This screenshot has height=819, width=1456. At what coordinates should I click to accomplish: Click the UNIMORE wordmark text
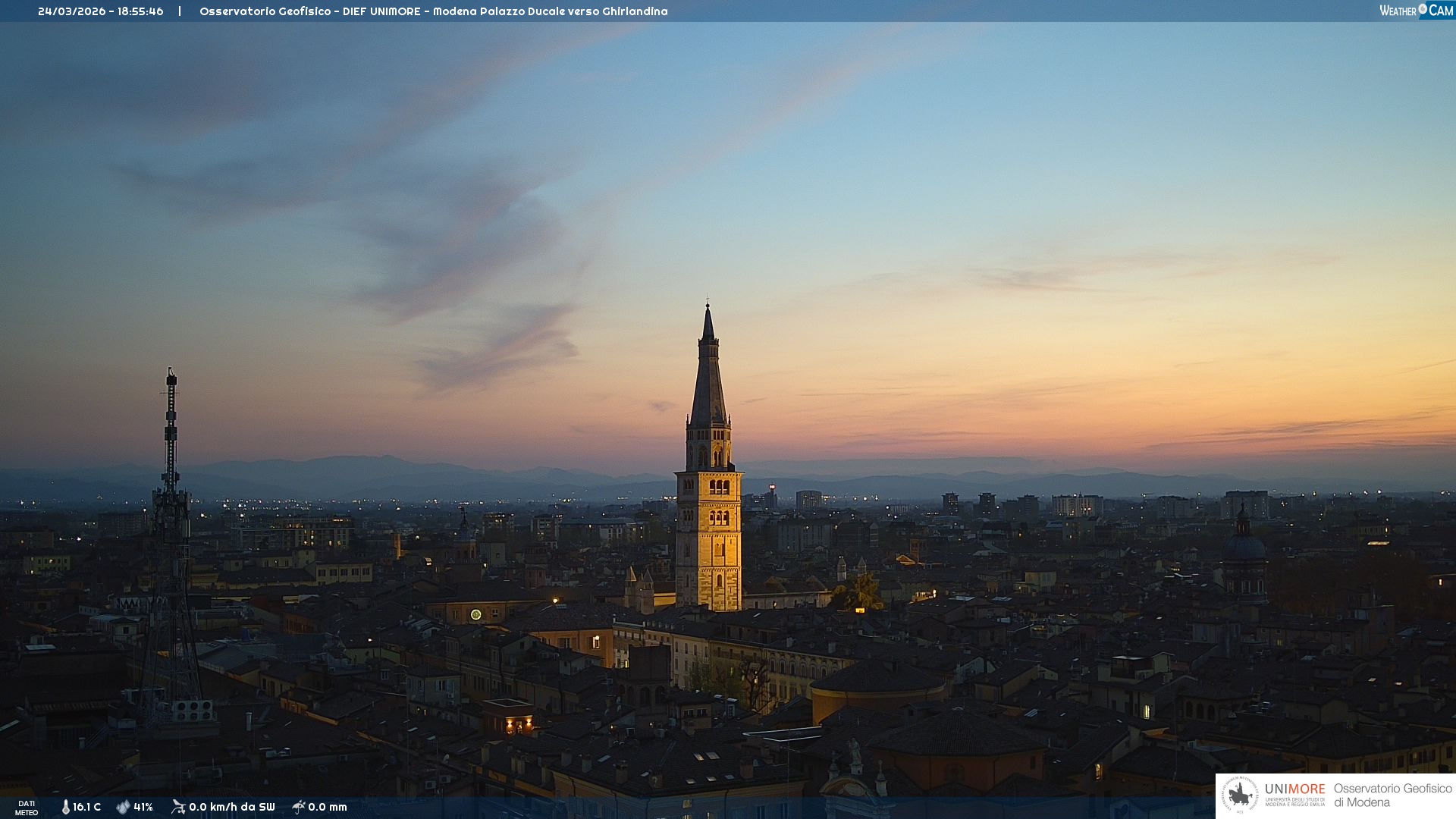[1294, 789]
